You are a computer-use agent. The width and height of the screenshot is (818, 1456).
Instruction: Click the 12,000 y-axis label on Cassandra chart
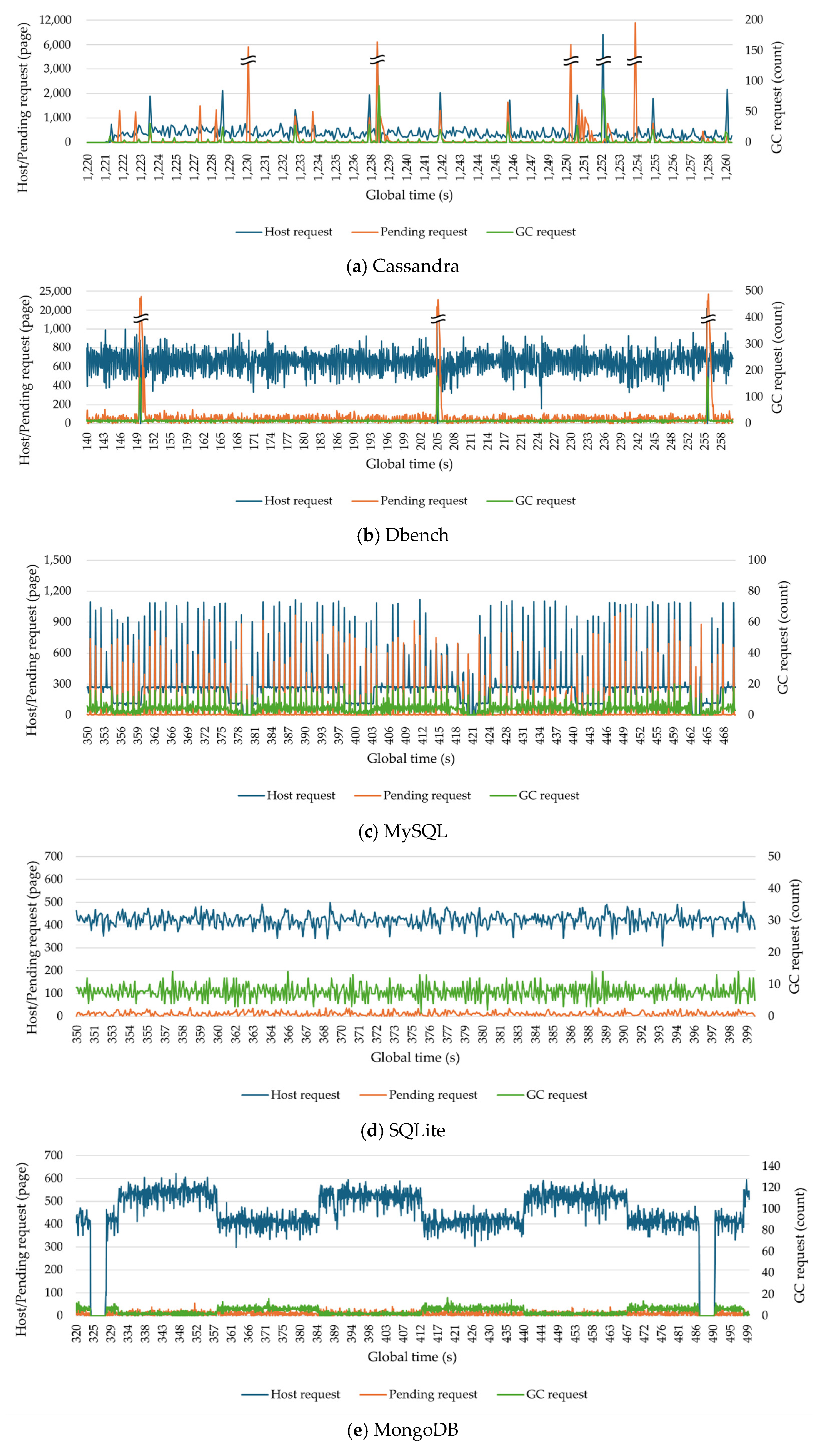point(55,20)
